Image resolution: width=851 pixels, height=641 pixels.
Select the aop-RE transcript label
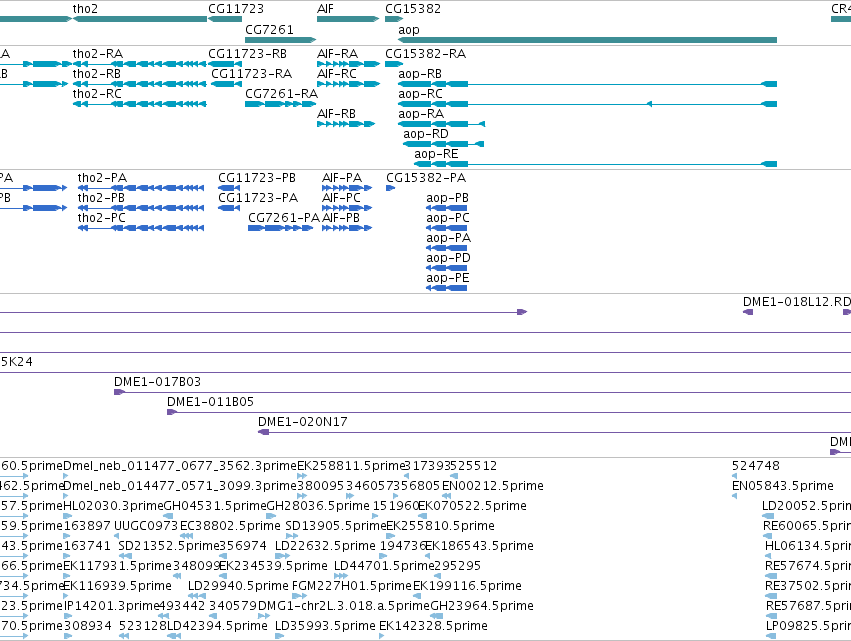coord(436,154)
